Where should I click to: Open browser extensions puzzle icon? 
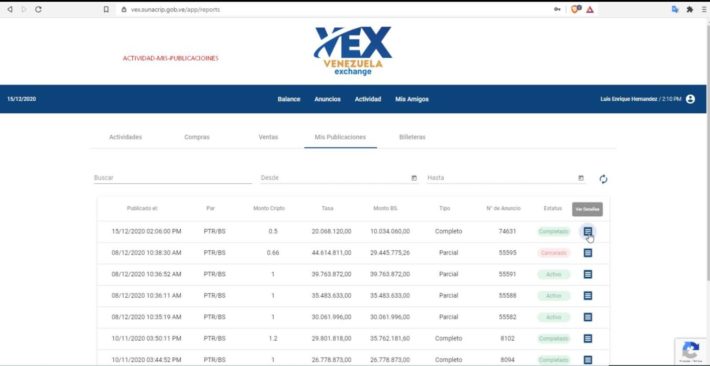coord(690,9)
